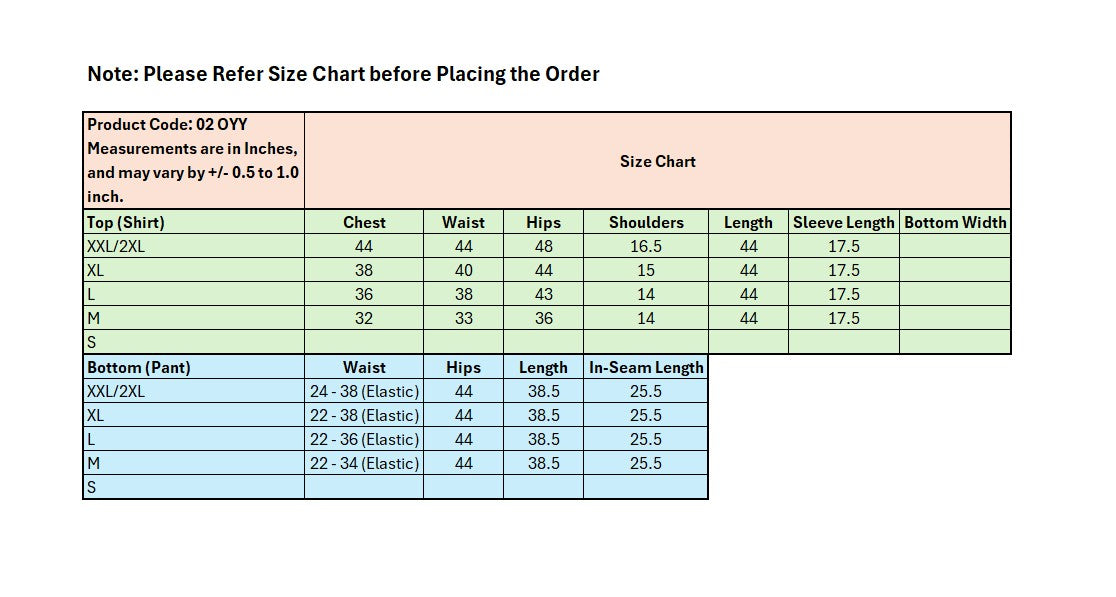This screenshot has width=1116, height=597.
Task: Click the shirt waist value 33
Action: (x=463, y=319)
